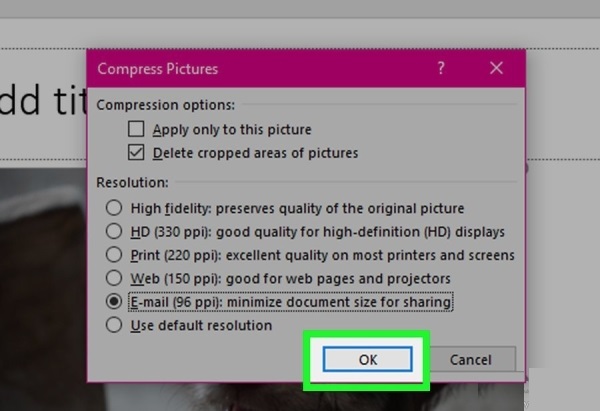This screenshot has height=411, width=600.
Task: Choose the Use default resolution radio button
Action: click(x=114, y=324)
